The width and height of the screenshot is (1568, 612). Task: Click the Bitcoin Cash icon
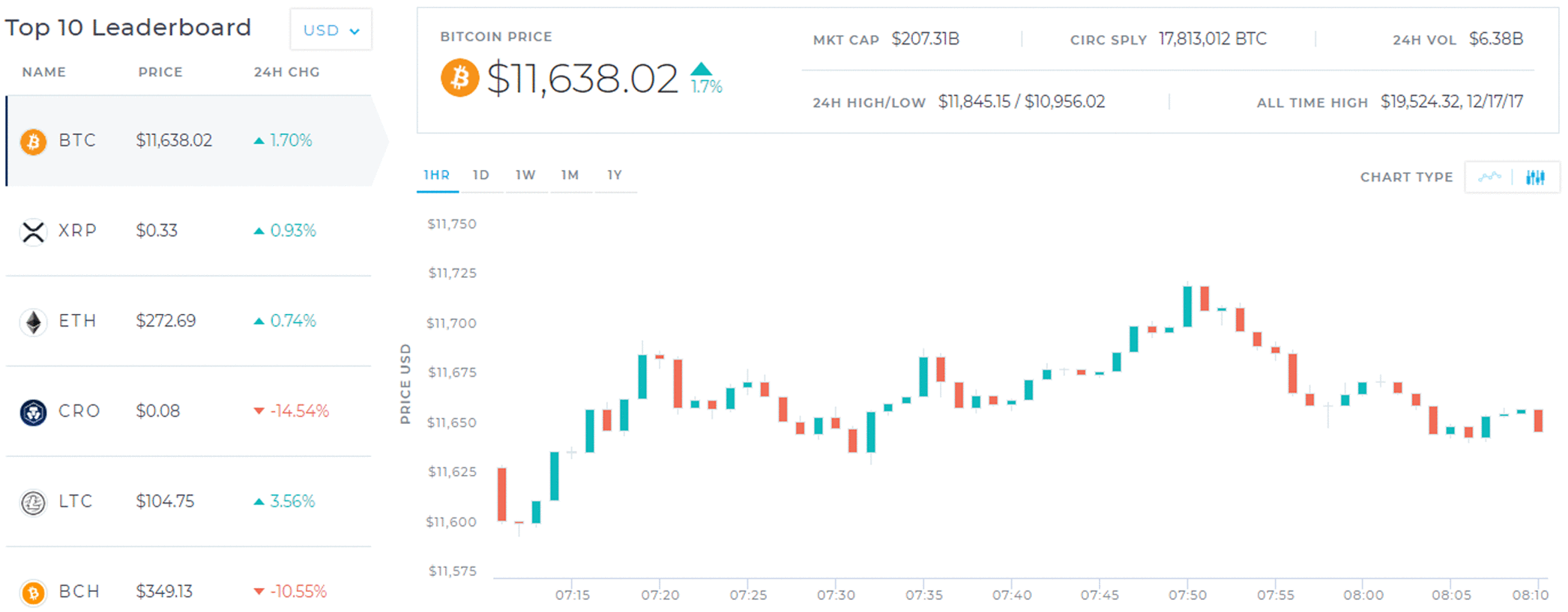pos(33,593)
